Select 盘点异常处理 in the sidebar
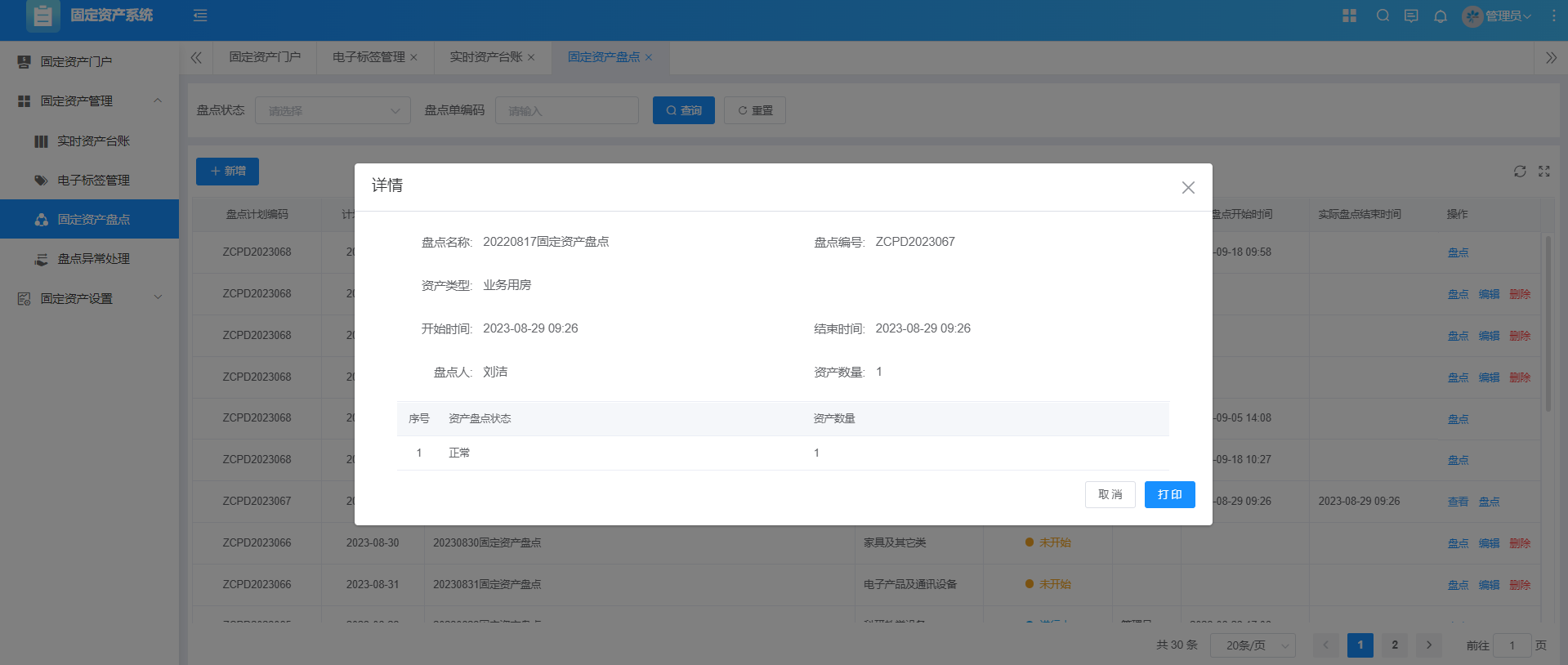This screenshot has width=1568, height=665. 93,259
